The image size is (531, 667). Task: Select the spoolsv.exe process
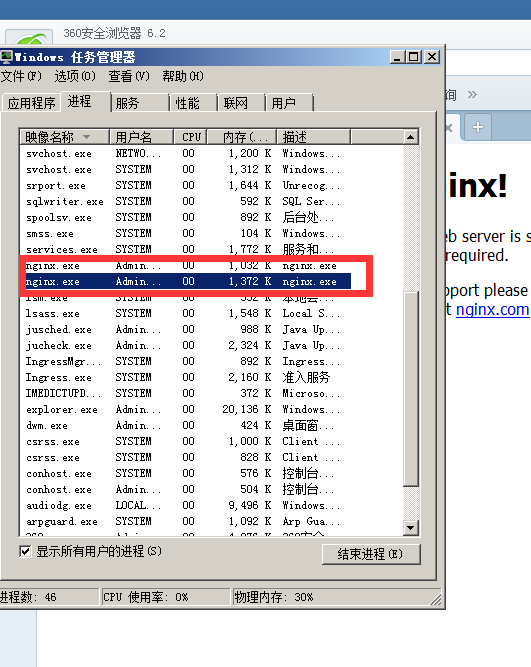(186, 217)
